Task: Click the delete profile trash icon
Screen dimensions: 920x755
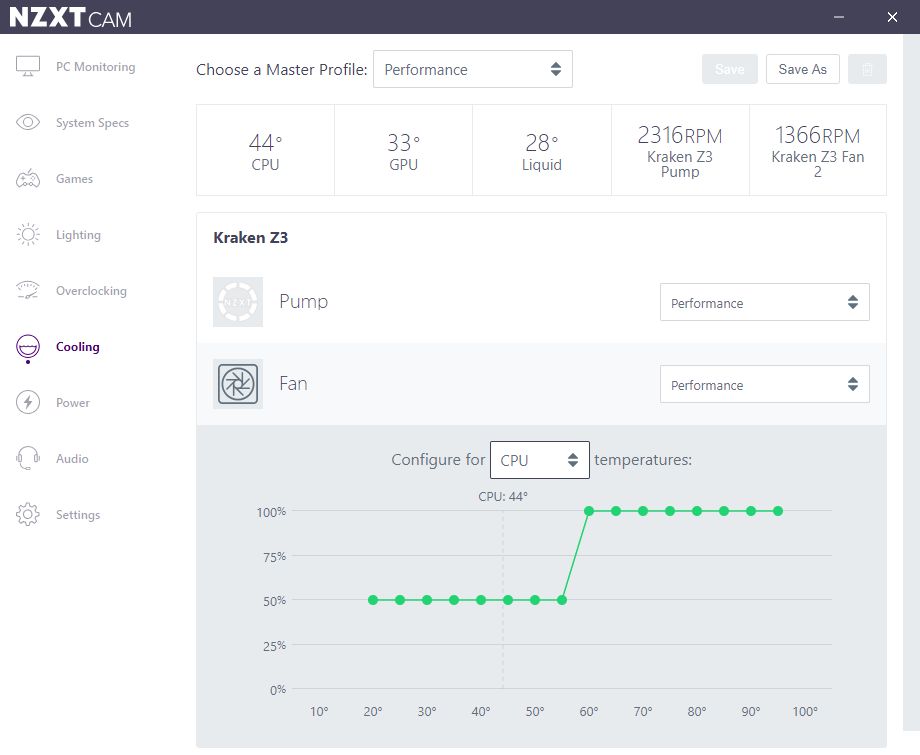Action: click(867, 69)
